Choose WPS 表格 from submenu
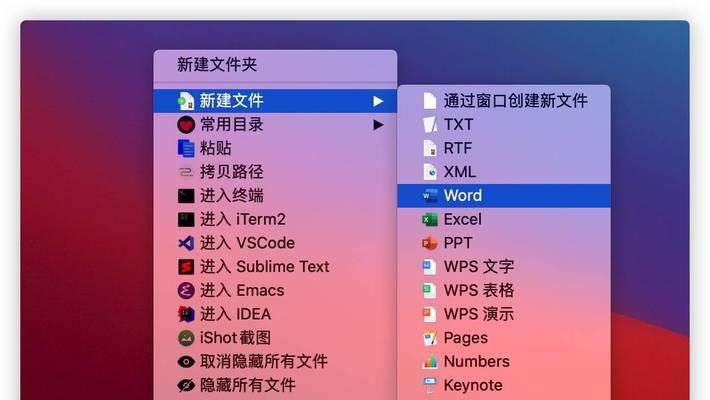The width and height of the screenshot is (710, 400). coord(504,290)
